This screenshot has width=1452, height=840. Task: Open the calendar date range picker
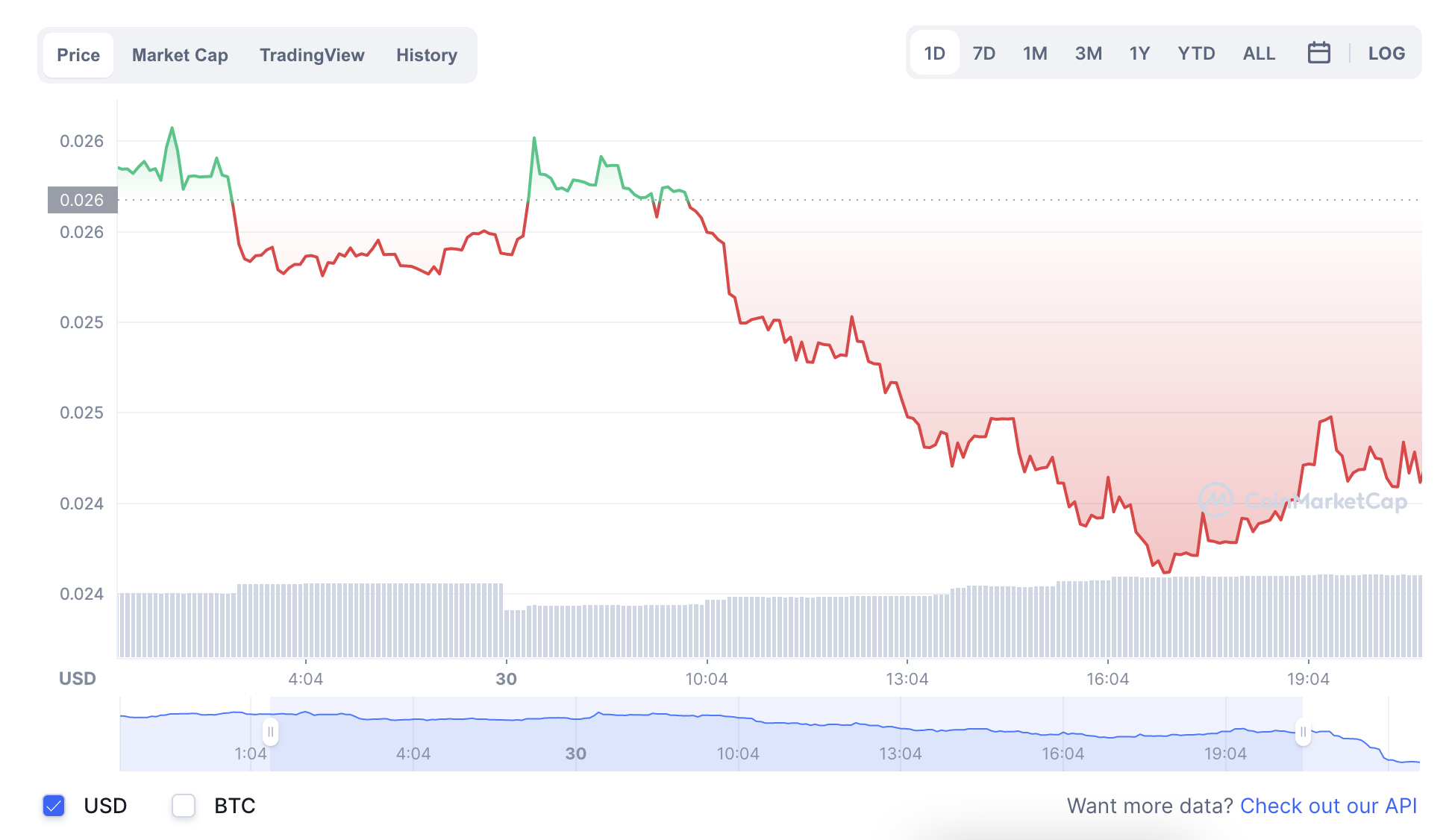point(1318,53)
